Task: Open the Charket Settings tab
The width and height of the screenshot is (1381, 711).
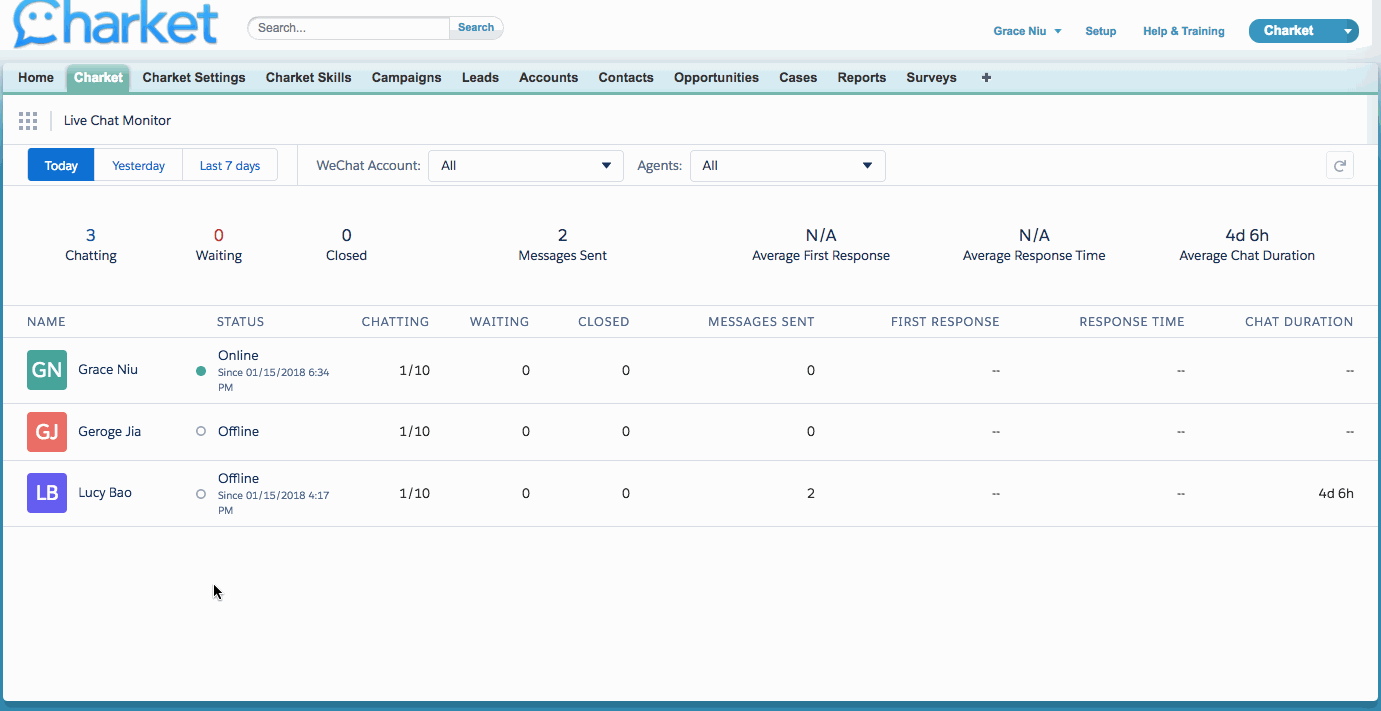Action: click(194, 77)
